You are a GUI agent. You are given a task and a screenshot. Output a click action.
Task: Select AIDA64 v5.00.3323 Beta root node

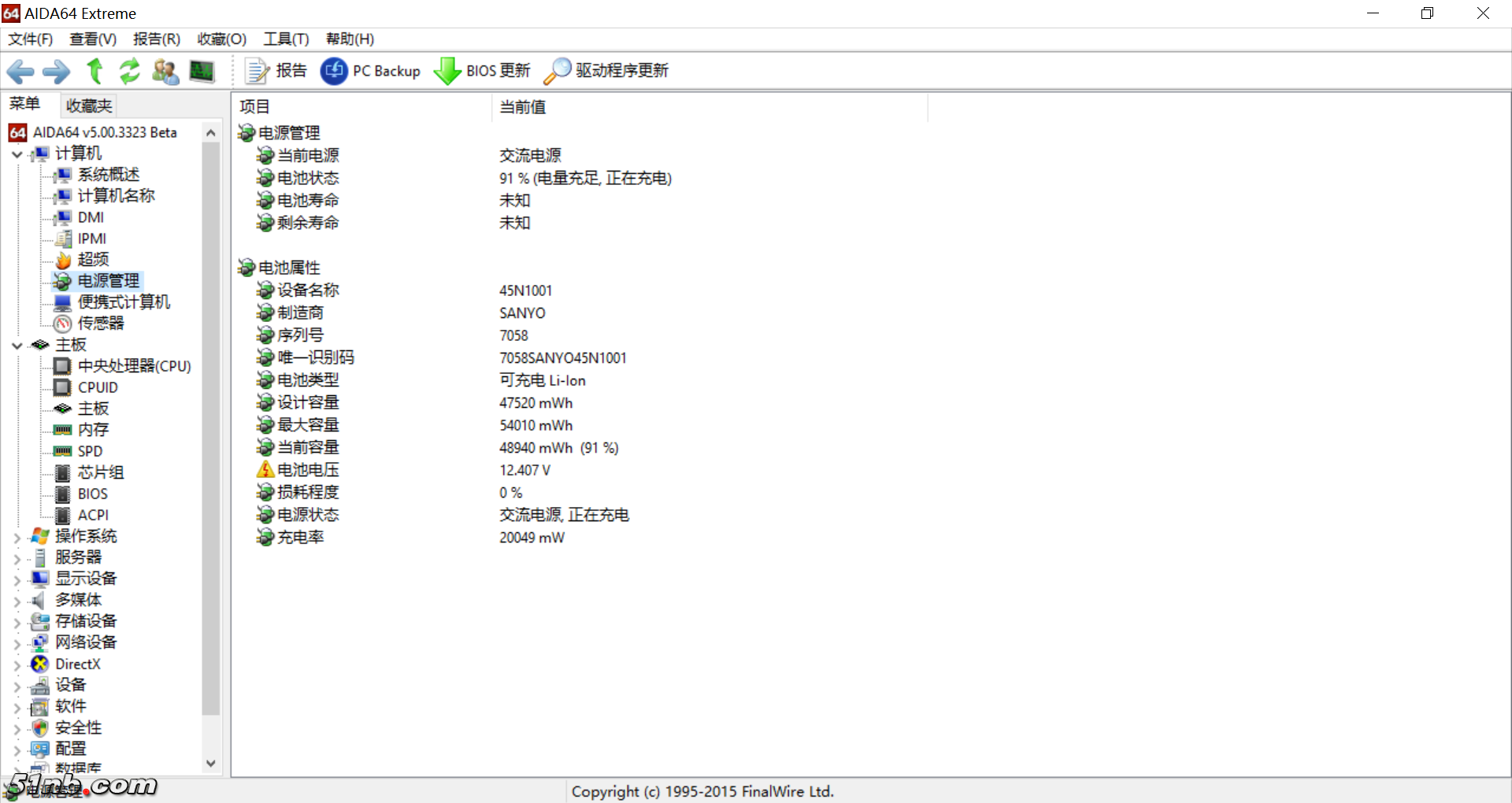(x=105, y=132)
